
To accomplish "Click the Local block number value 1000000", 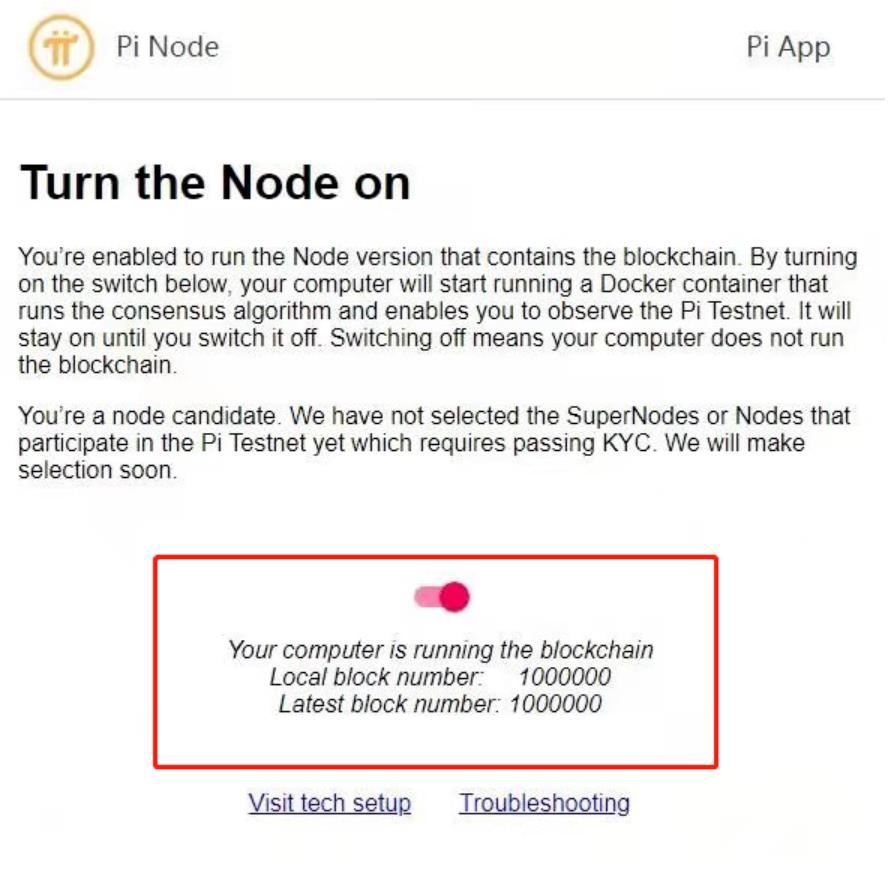I will point(565,677).
